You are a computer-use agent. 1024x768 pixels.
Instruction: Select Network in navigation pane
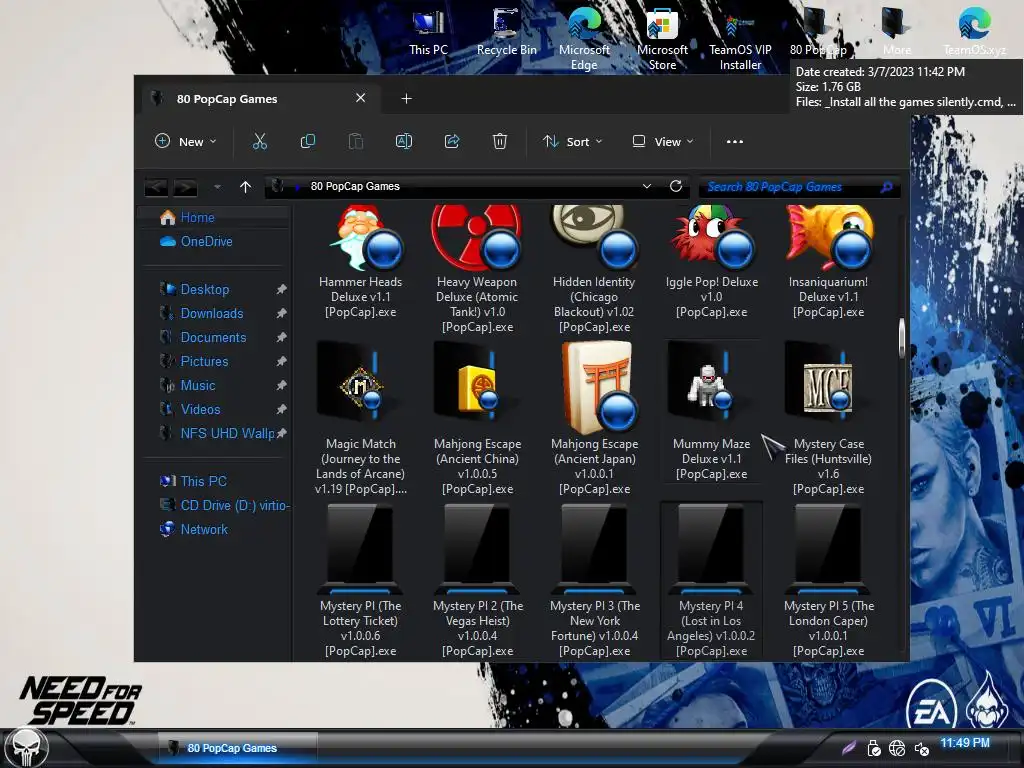point(194,530)
